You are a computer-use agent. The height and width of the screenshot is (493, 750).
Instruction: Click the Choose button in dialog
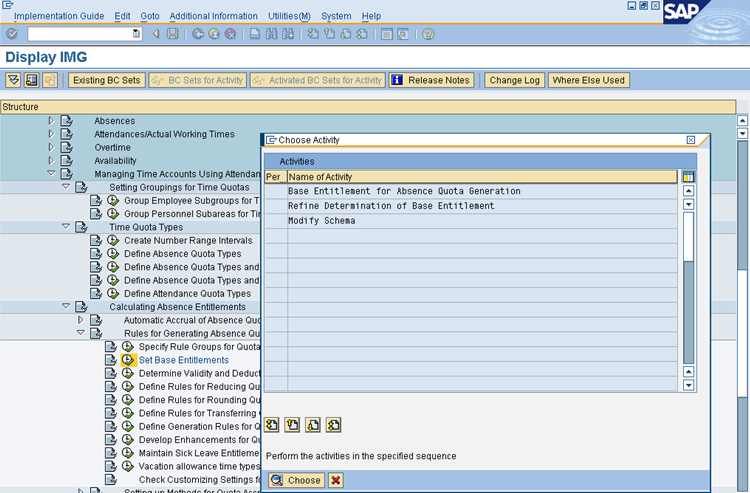pyautogui.click(x=297, y=480)
